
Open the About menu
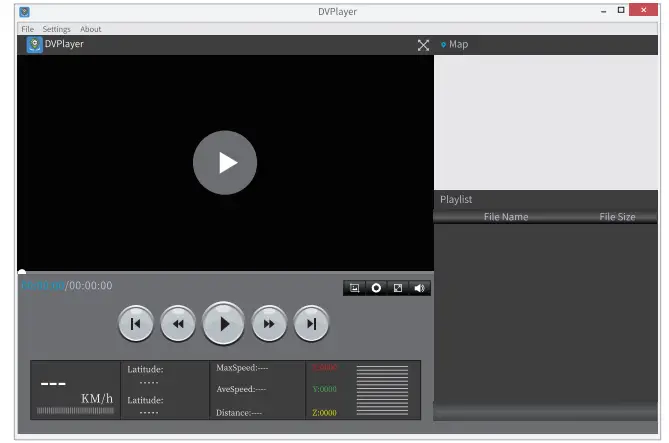(x=90, y=29)
